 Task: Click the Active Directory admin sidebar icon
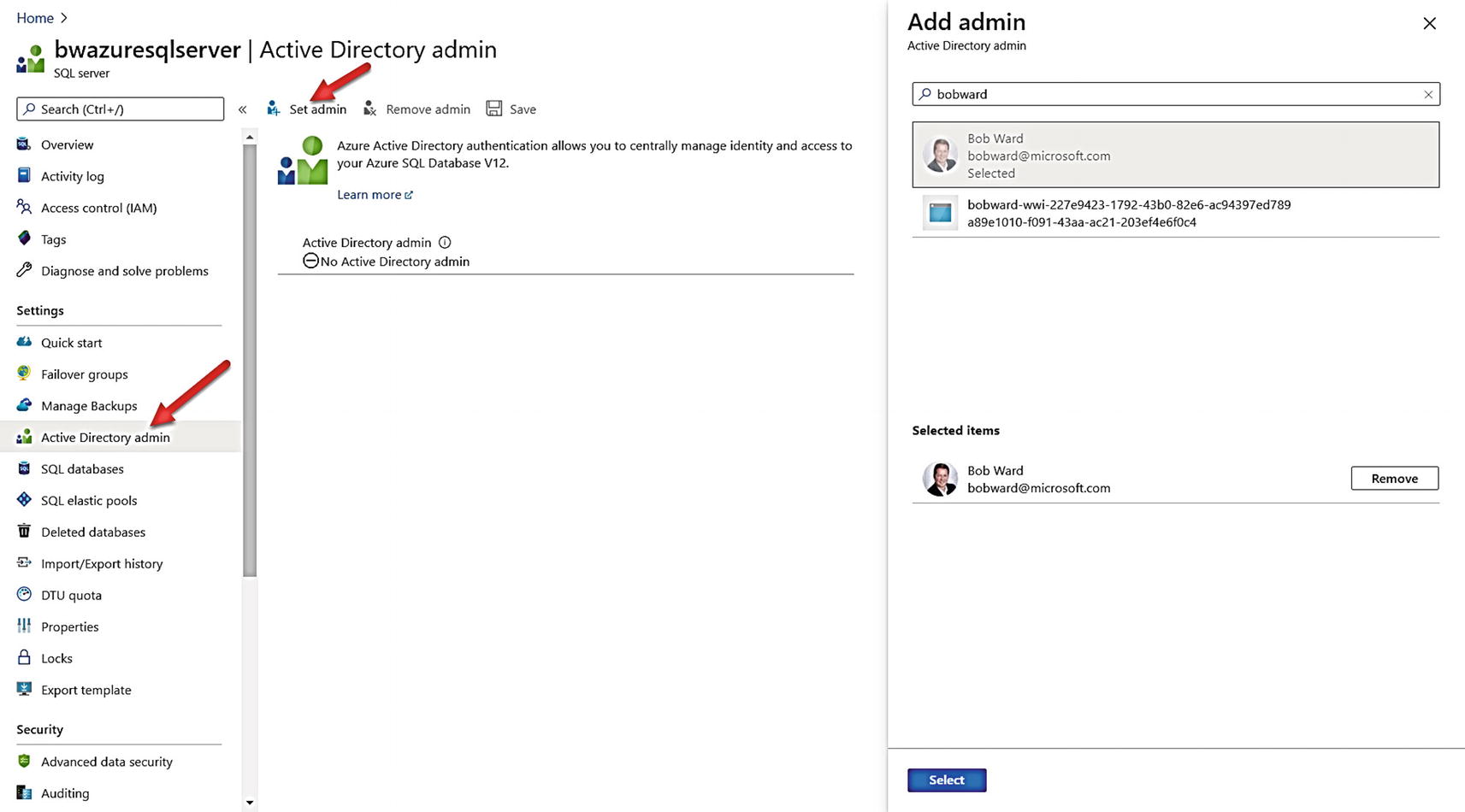click(x=24, y=437)
